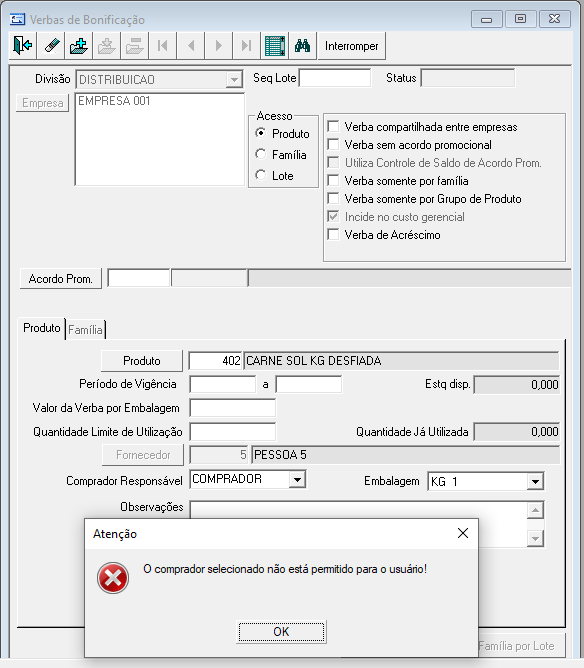The height and width of the screenshot is (668, 584).
Task: Restore the Verbas de Bonificação window
Action: (520, 19)
